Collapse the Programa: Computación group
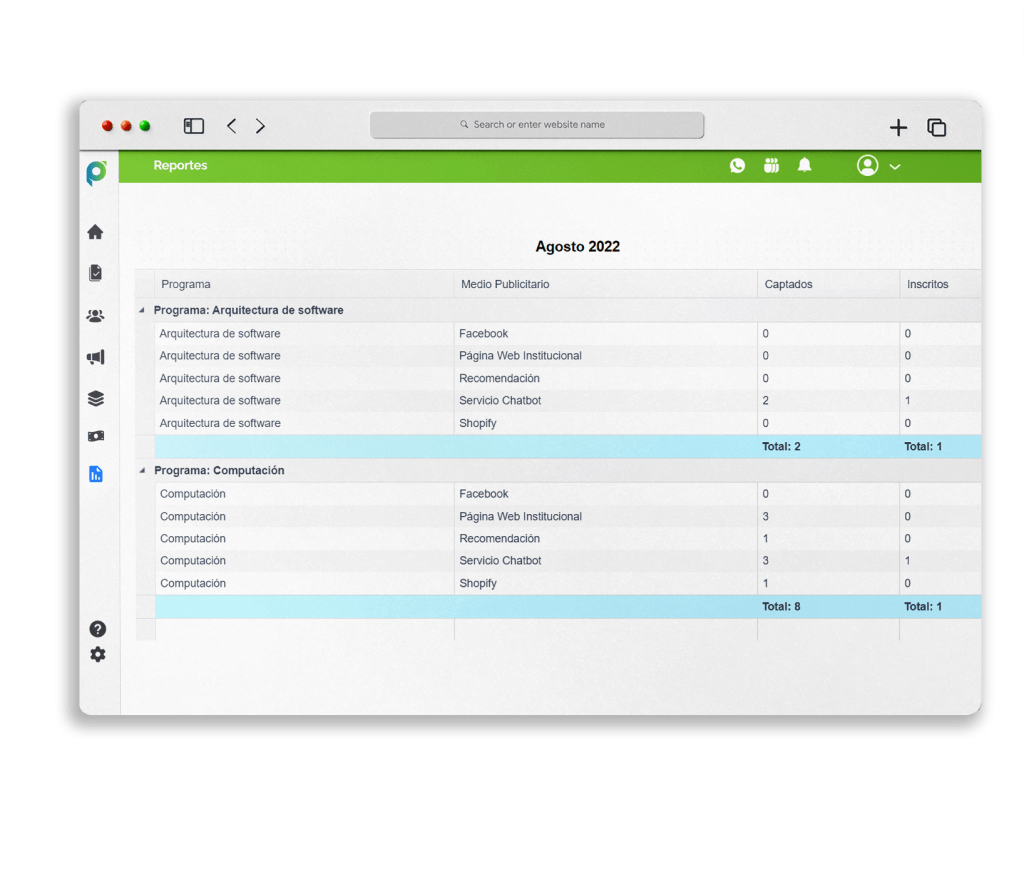Screen dimensions: 1024x886 (142, 470)
